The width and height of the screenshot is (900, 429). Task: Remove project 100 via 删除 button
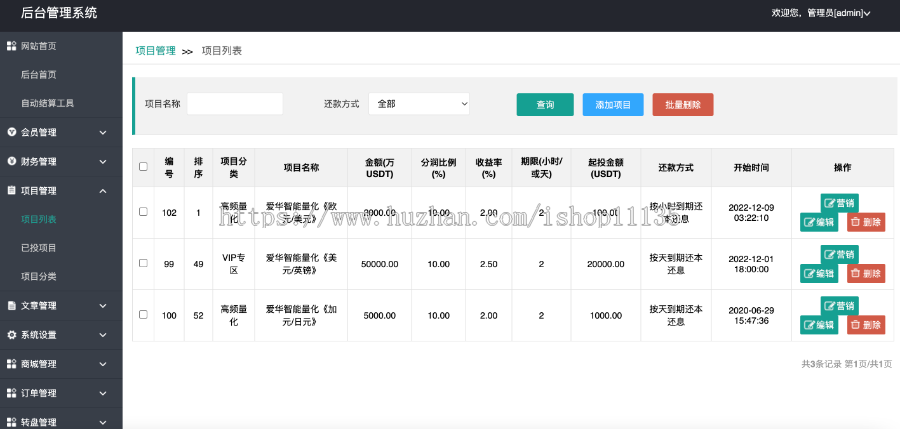click(866, 324)
